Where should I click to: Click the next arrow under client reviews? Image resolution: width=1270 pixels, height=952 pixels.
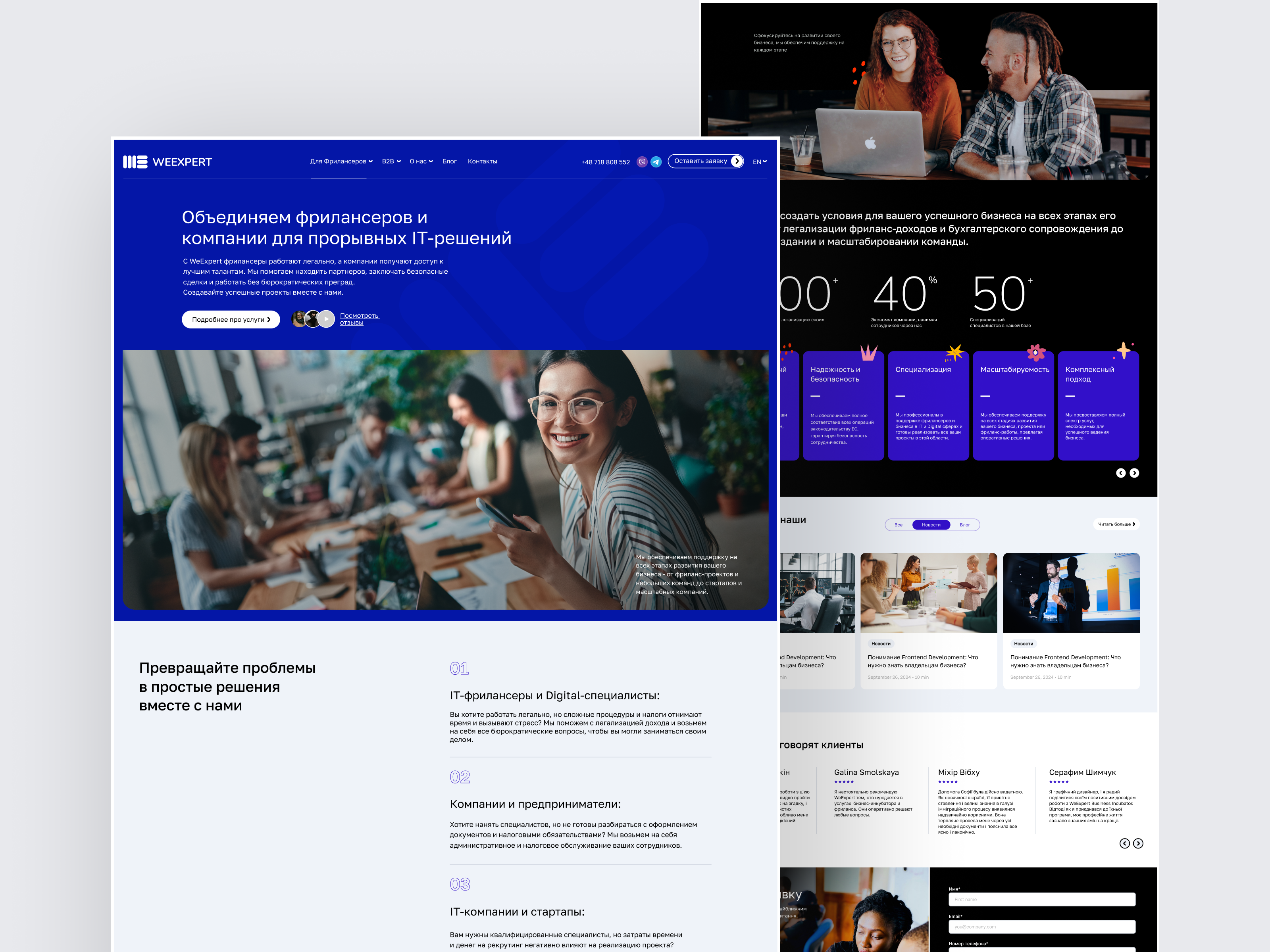(x=1139, y=843)
